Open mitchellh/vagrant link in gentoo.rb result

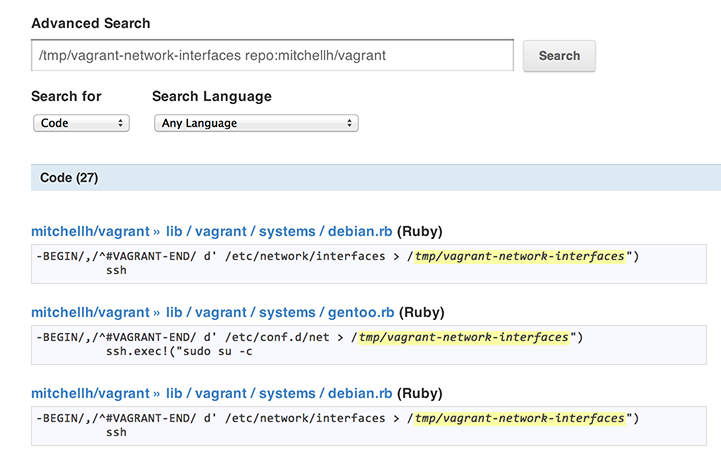(91, 312)
